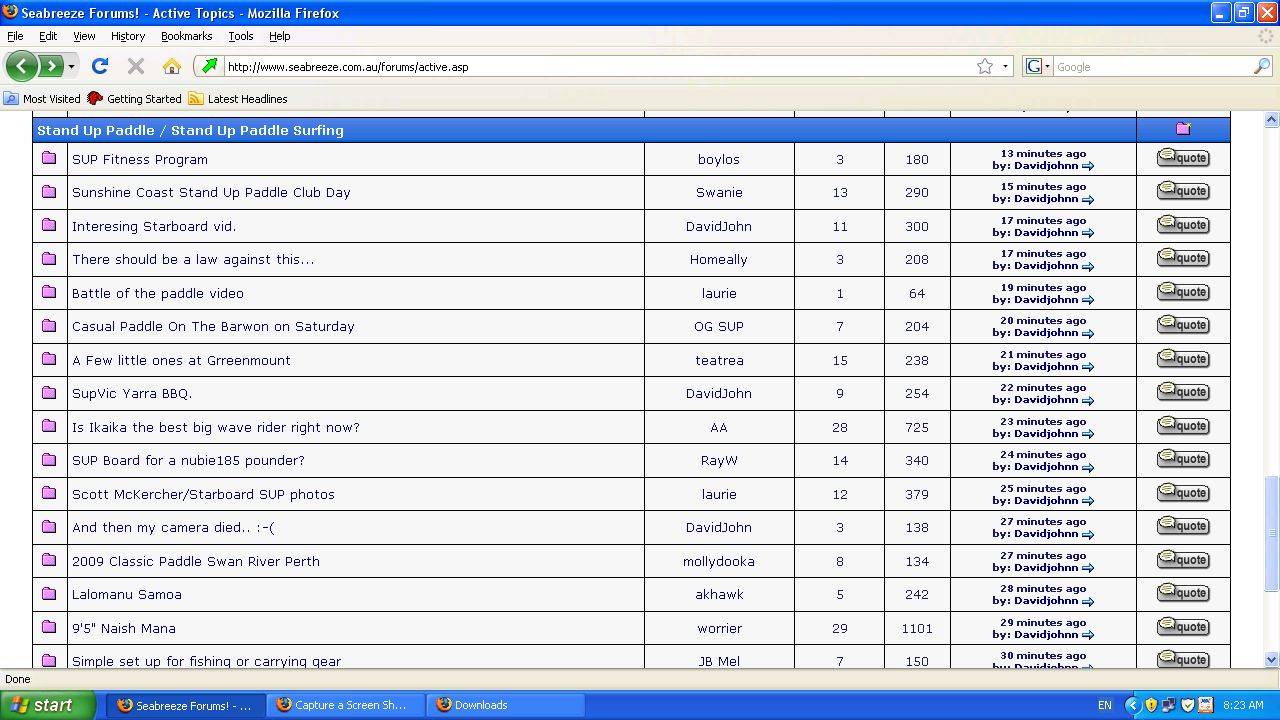The width and height of the screenshot is (1280, 720).
Task: Click the search magnifier icon
Action: tap(1261, 67)
